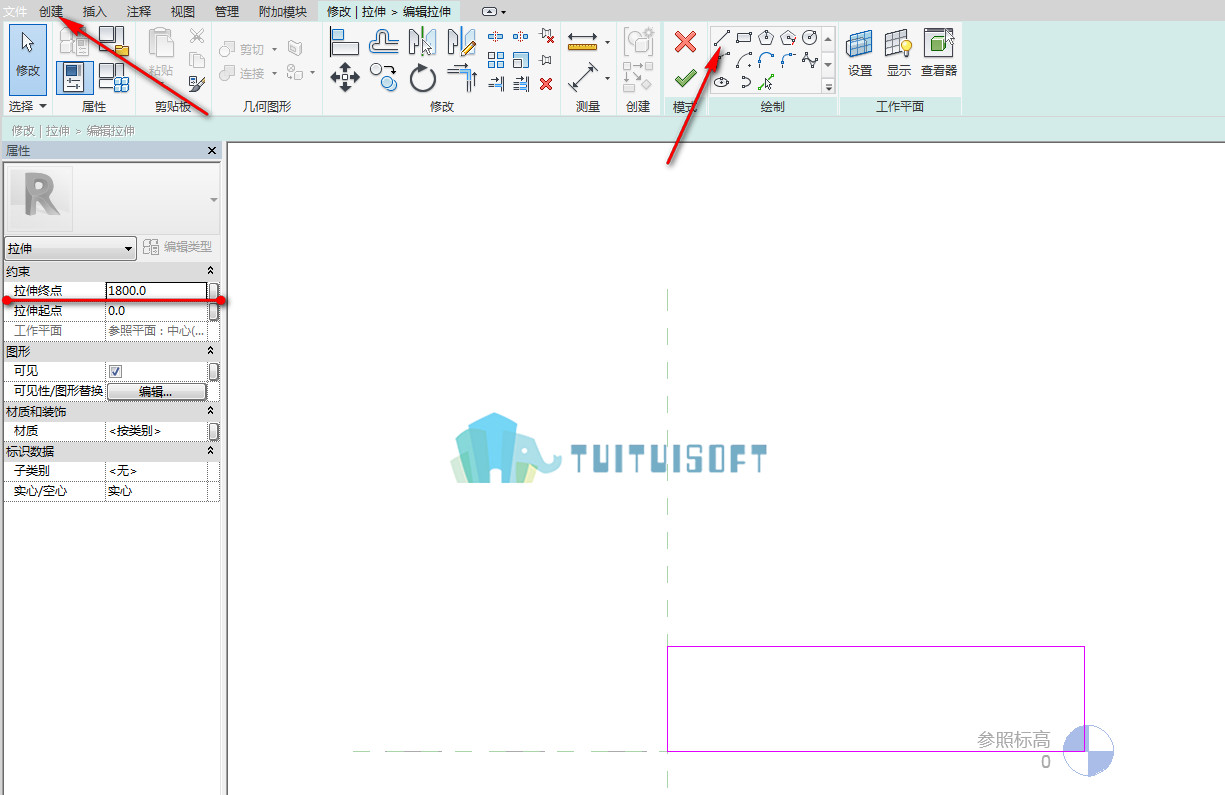Open the File (文件) menu
Screen dimensions: 1225x795
tap(16, 11)
